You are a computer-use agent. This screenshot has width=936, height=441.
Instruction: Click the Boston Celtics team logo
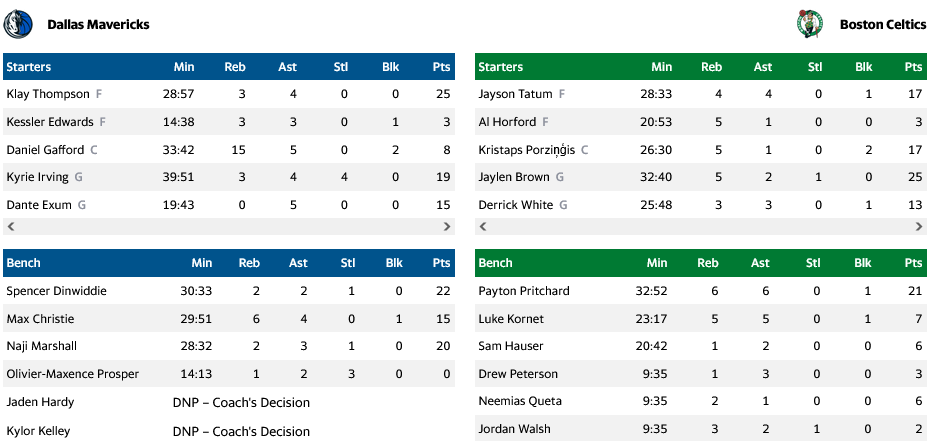tap(808, 24)
